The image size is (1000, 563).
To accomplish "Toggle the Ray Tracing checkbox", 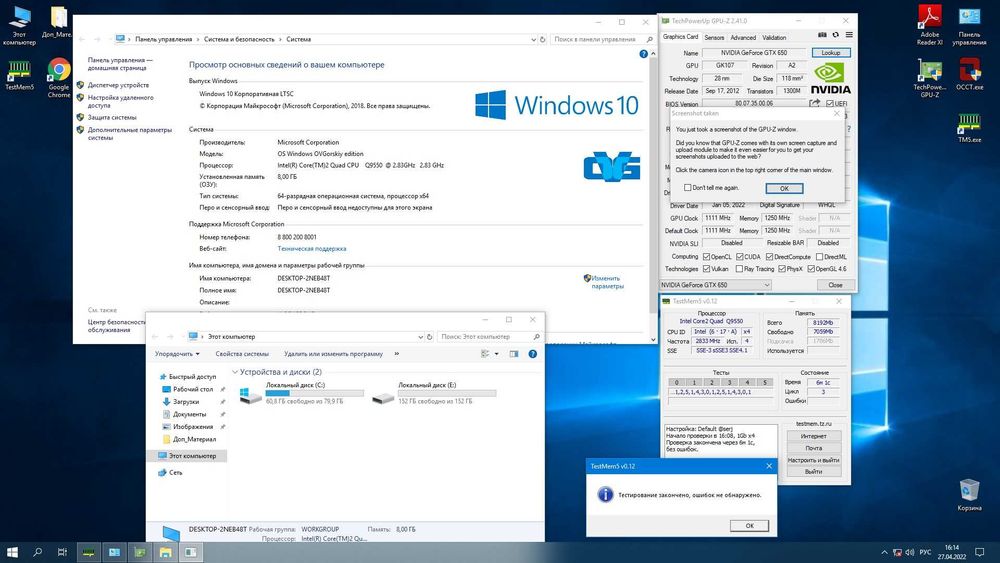I will click(x=739, y=269).
